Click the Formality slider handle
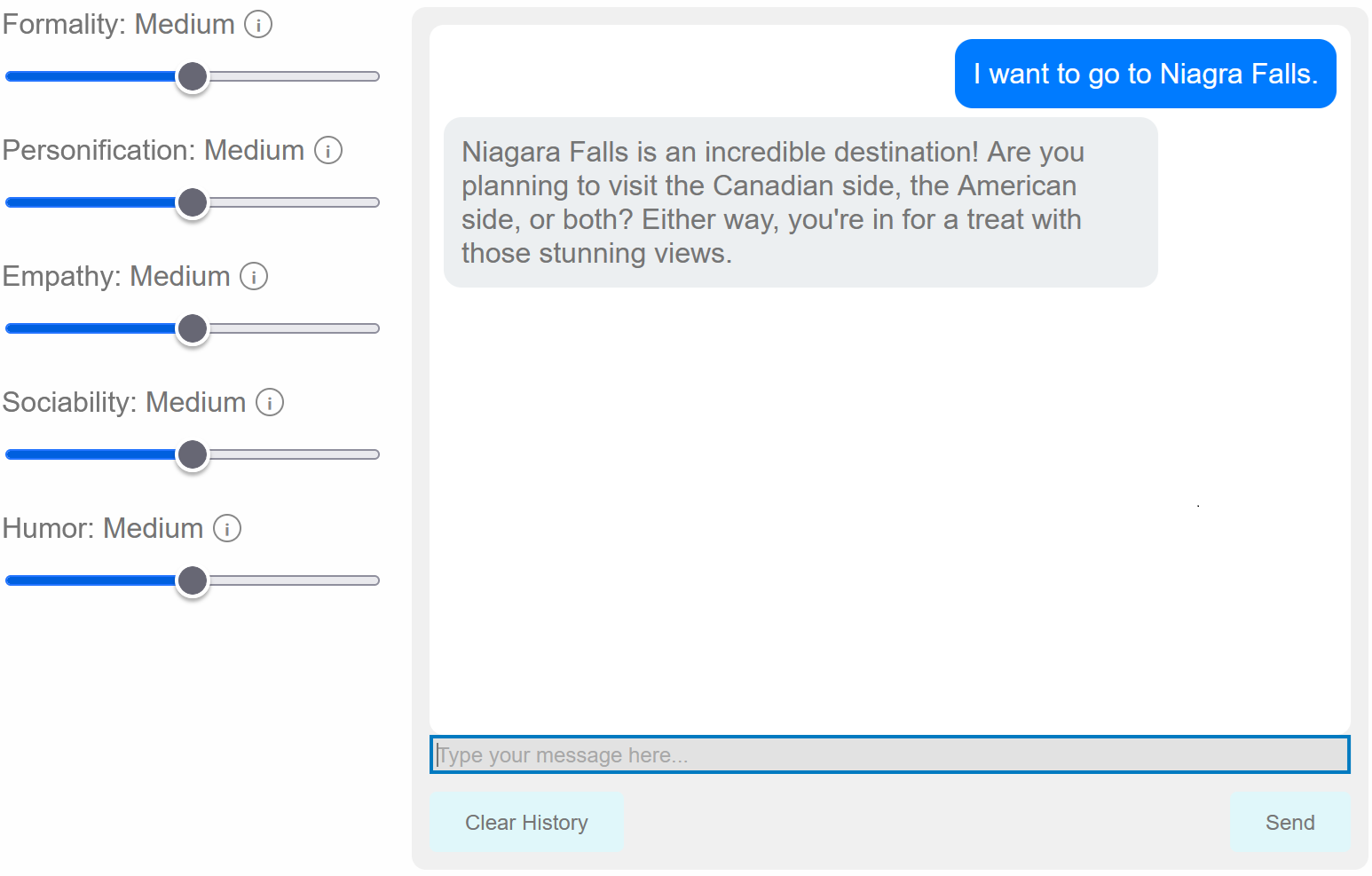 click(x=193, y=77)
